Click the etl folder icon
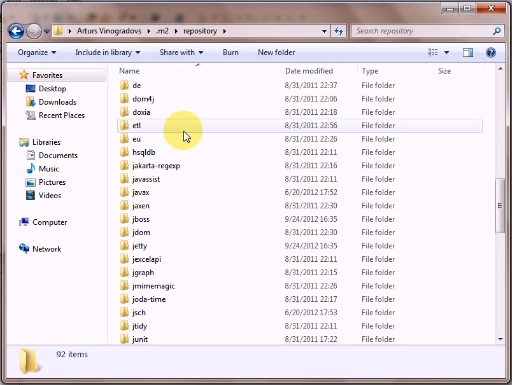 (x=124, y=125)
